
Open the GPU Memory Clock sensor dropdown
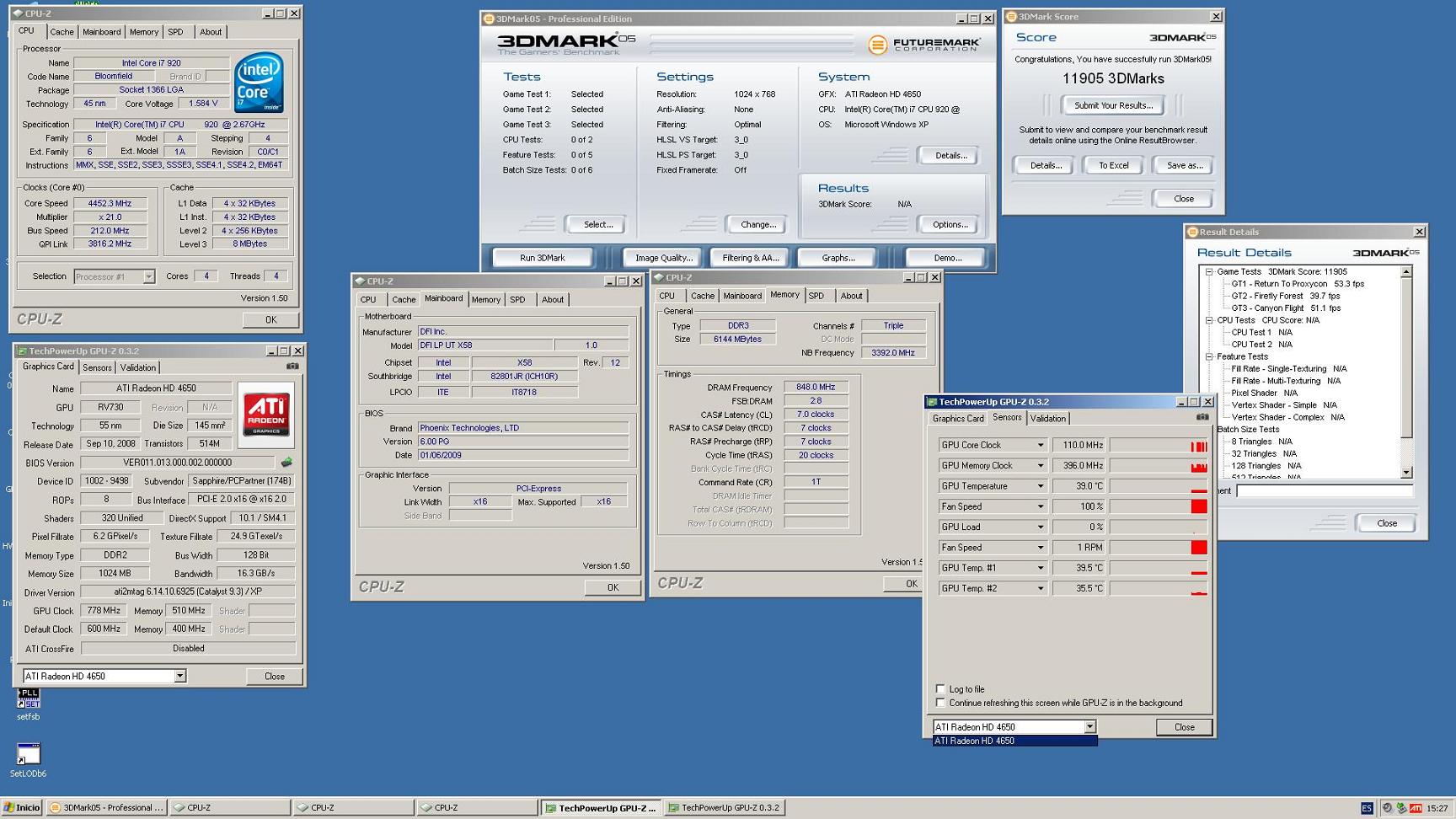click(1040, 465)
